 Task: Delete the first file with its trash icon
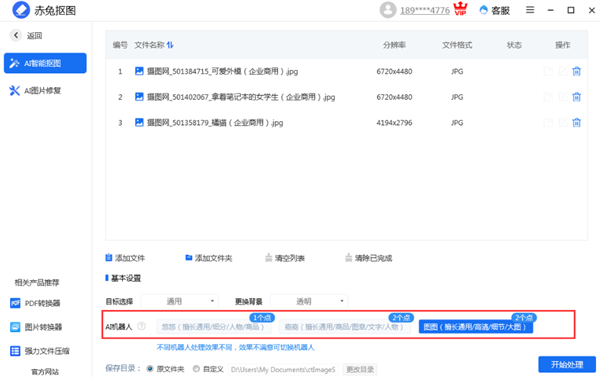pos(576,71)
